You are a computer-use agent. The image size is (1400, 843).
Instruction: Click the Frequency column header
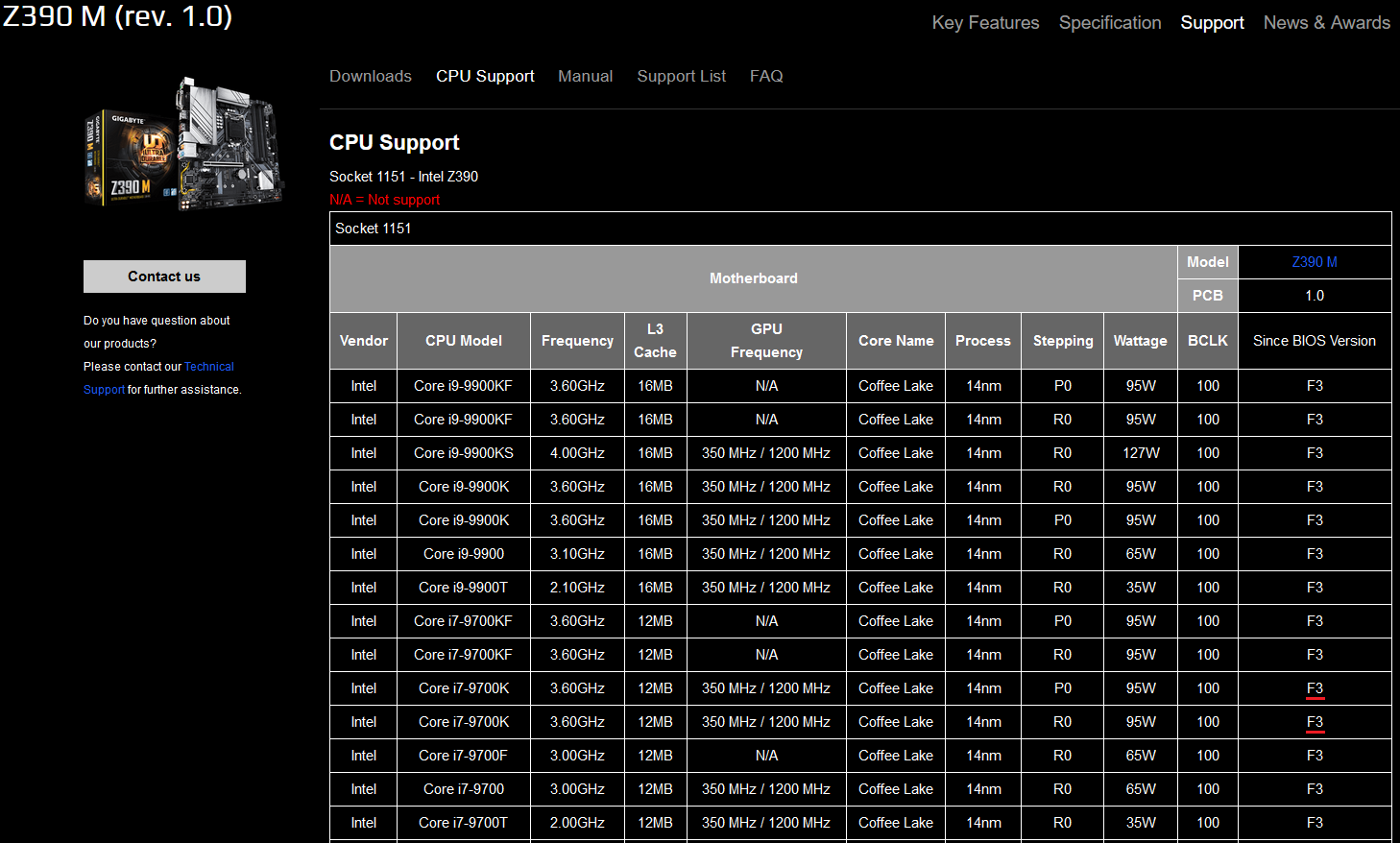[577, 341]
